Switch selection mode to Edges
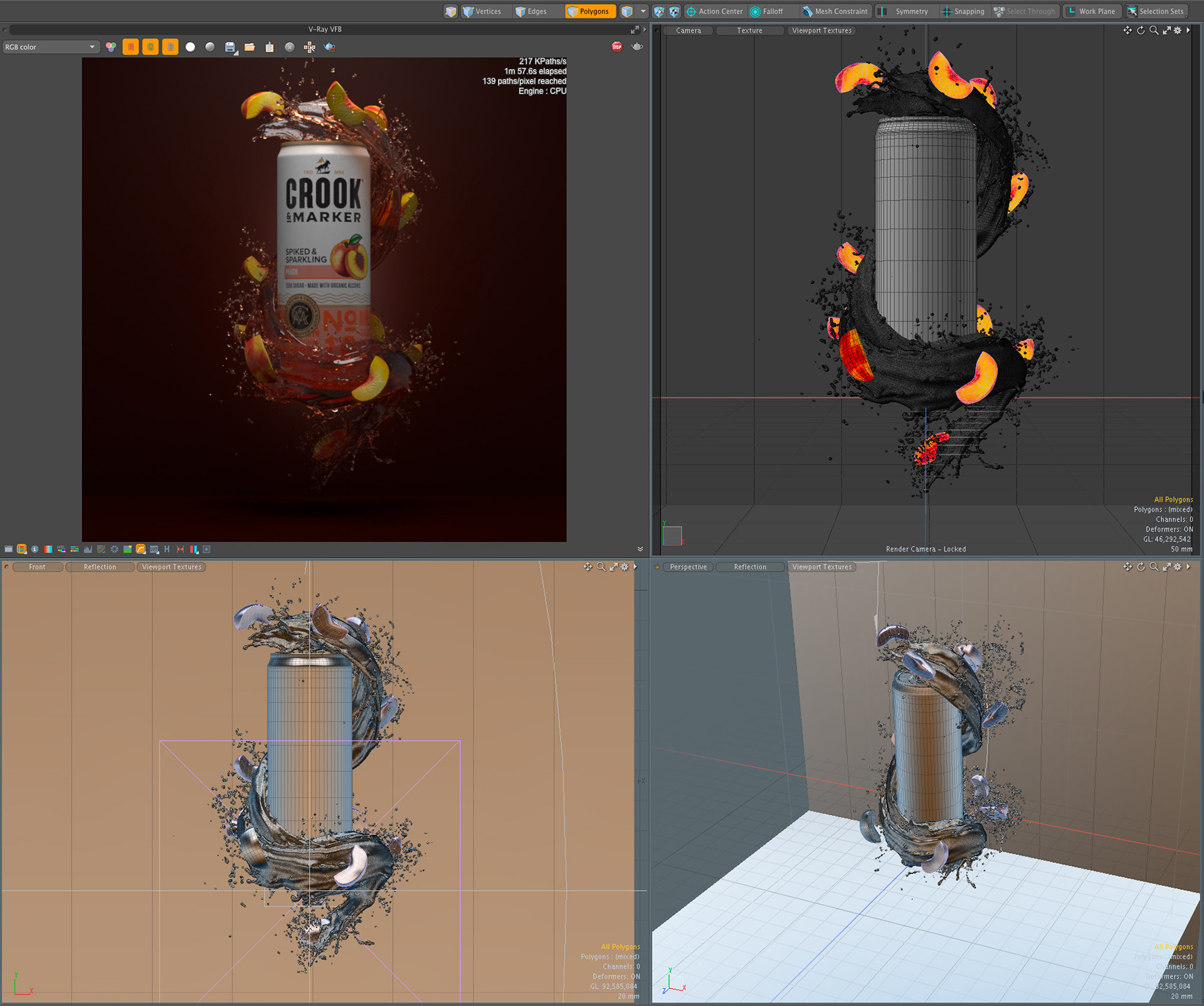 [531, 11]
